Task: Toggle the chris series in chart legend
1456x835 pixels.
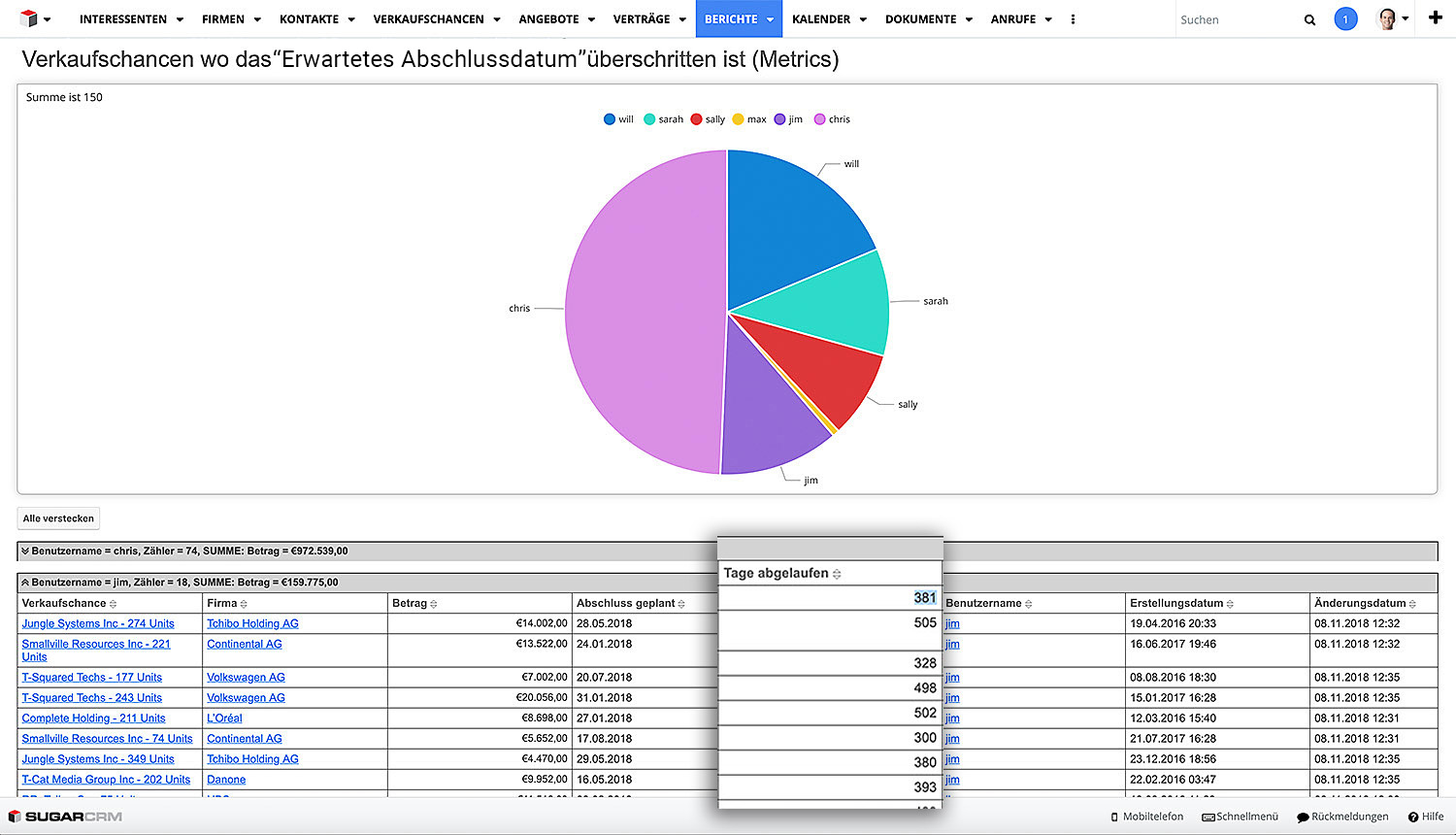Action: coord(832,119)
